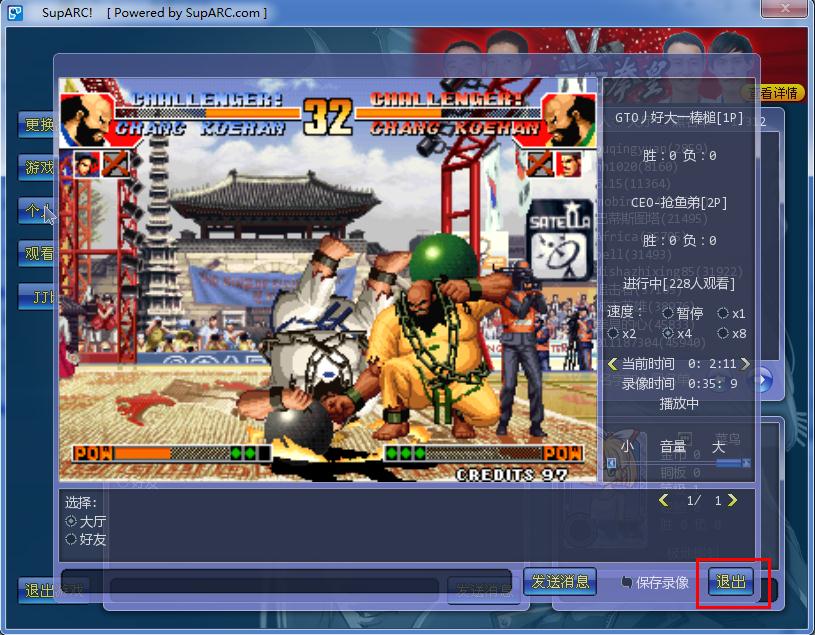Go to the previous page using the arrow before 1/ 1

(664, 500)
